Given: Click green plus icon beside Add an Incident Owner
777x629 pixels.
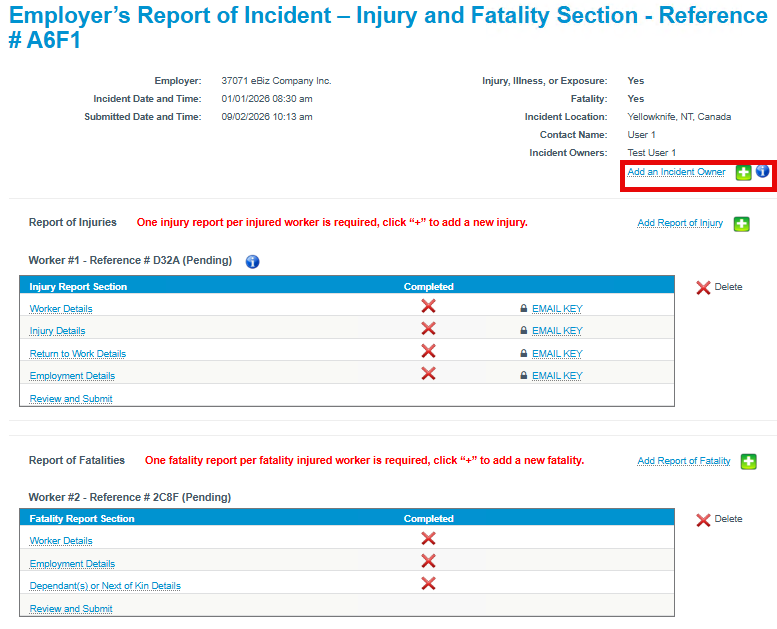Looking at the screenshot, I should click(743, 173).
